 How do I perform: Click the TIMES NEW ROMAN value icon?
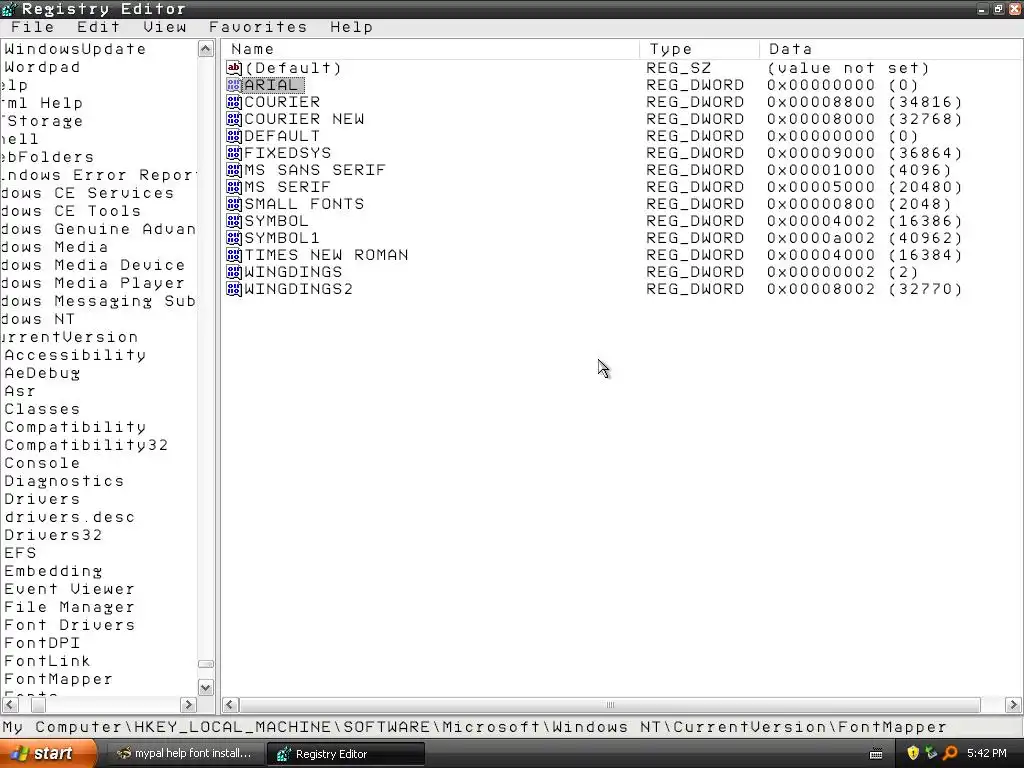(x=234, y=255)
